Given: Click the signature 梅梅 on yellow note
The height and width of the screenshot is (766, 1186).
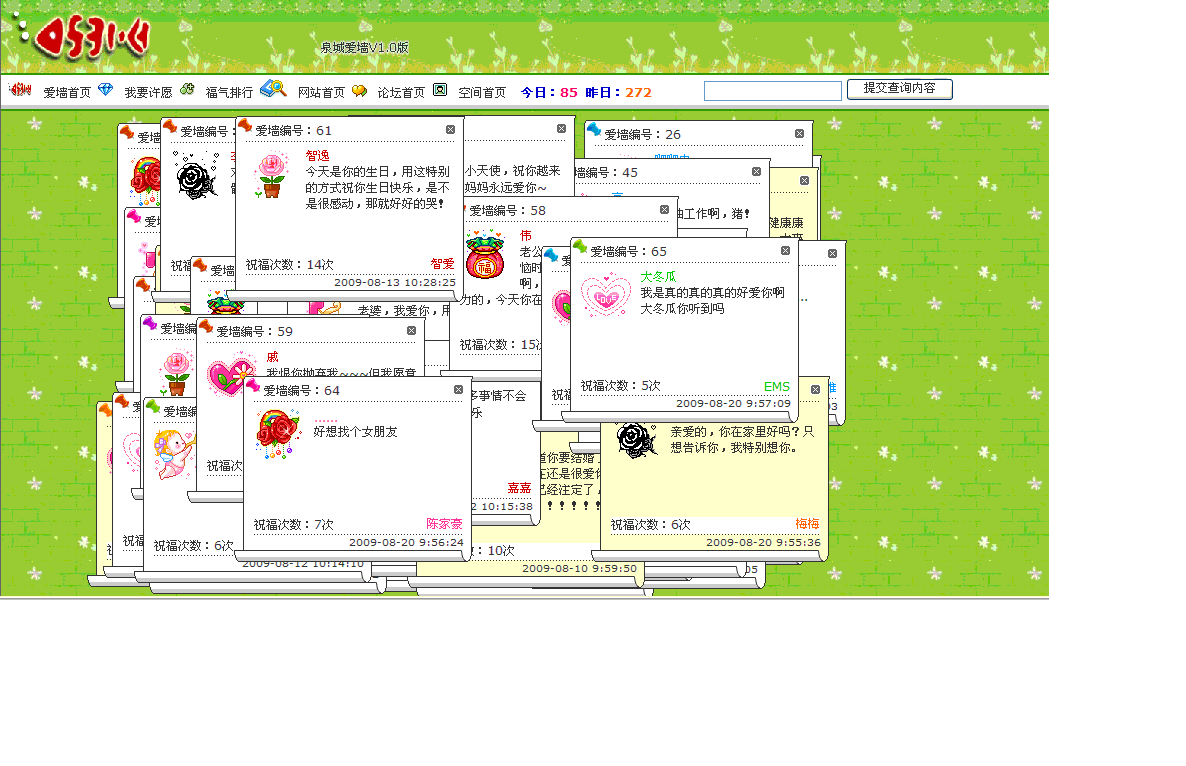Looking at the screenshot, I should 807,523.
